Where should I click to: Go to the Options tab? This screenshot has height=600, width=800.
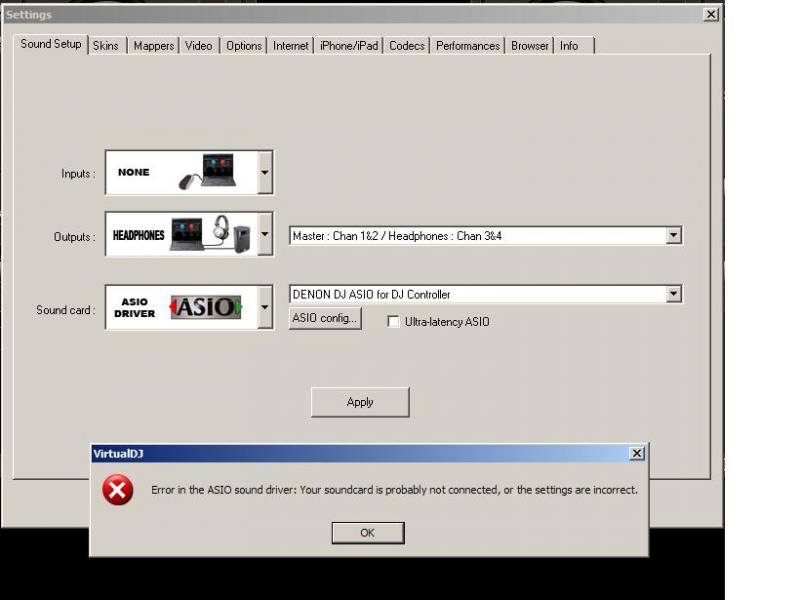(243, 46)
